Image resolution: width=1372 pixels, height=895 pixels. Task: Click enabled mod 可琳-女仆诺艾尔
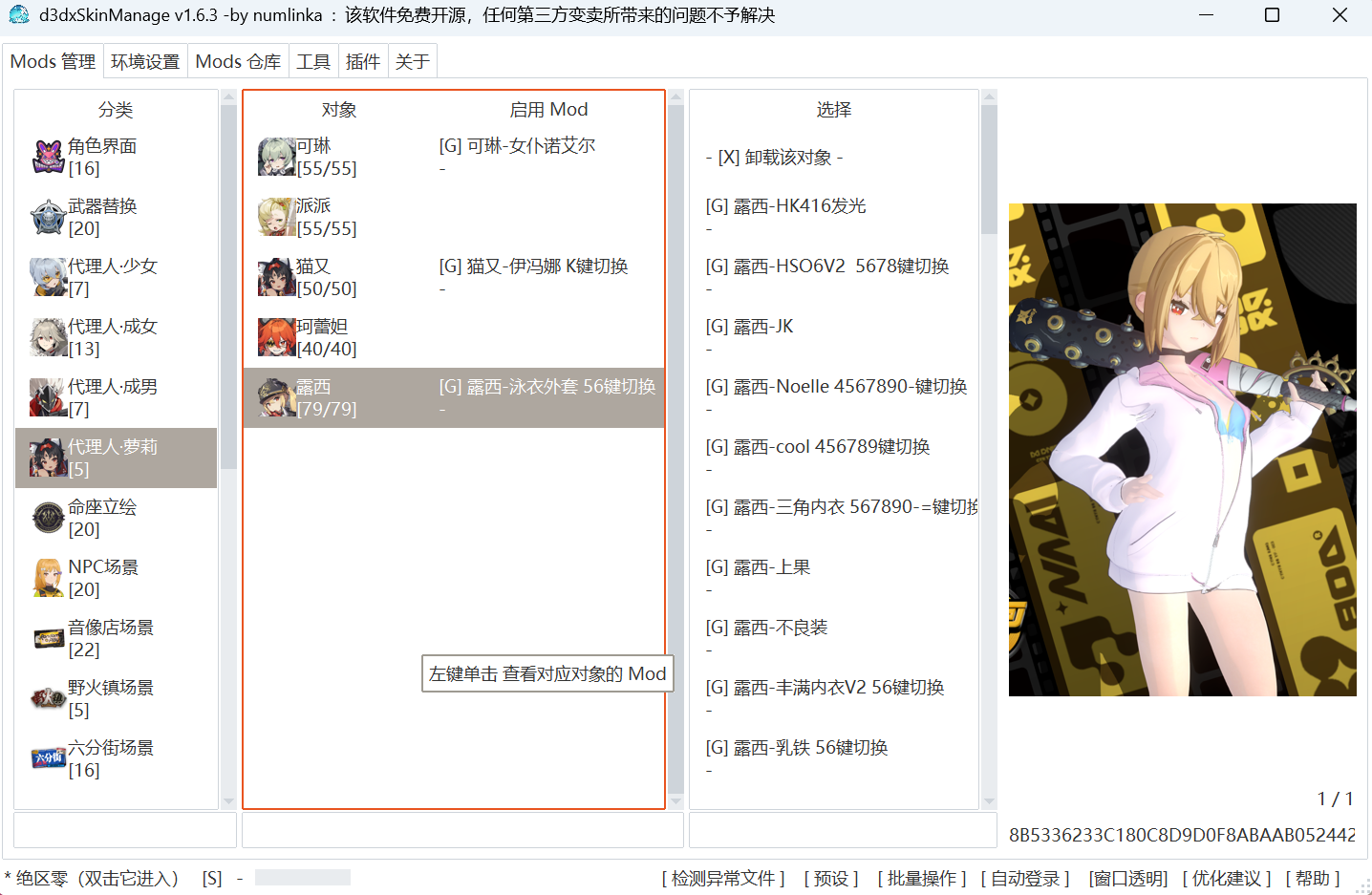[517, 145]
